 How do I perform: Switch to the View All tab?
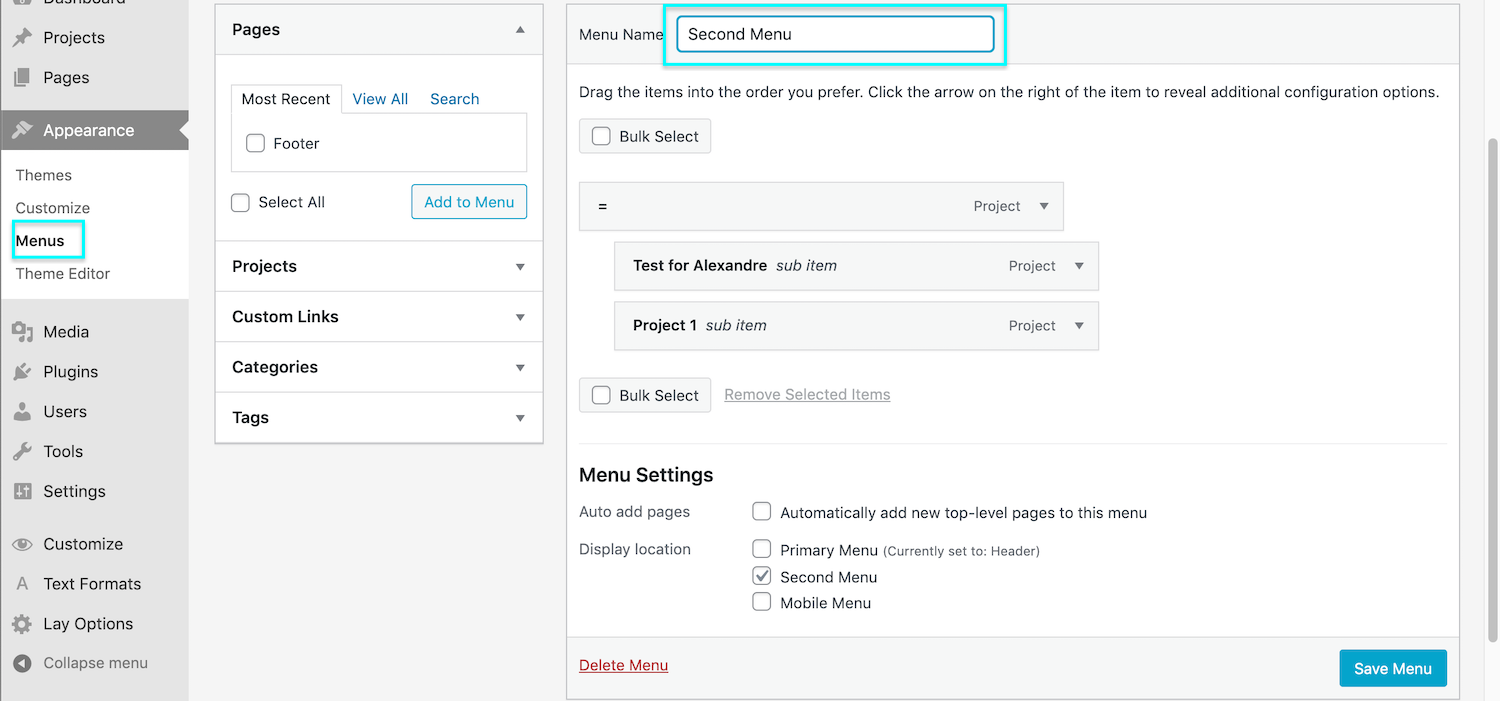(380, 99)
